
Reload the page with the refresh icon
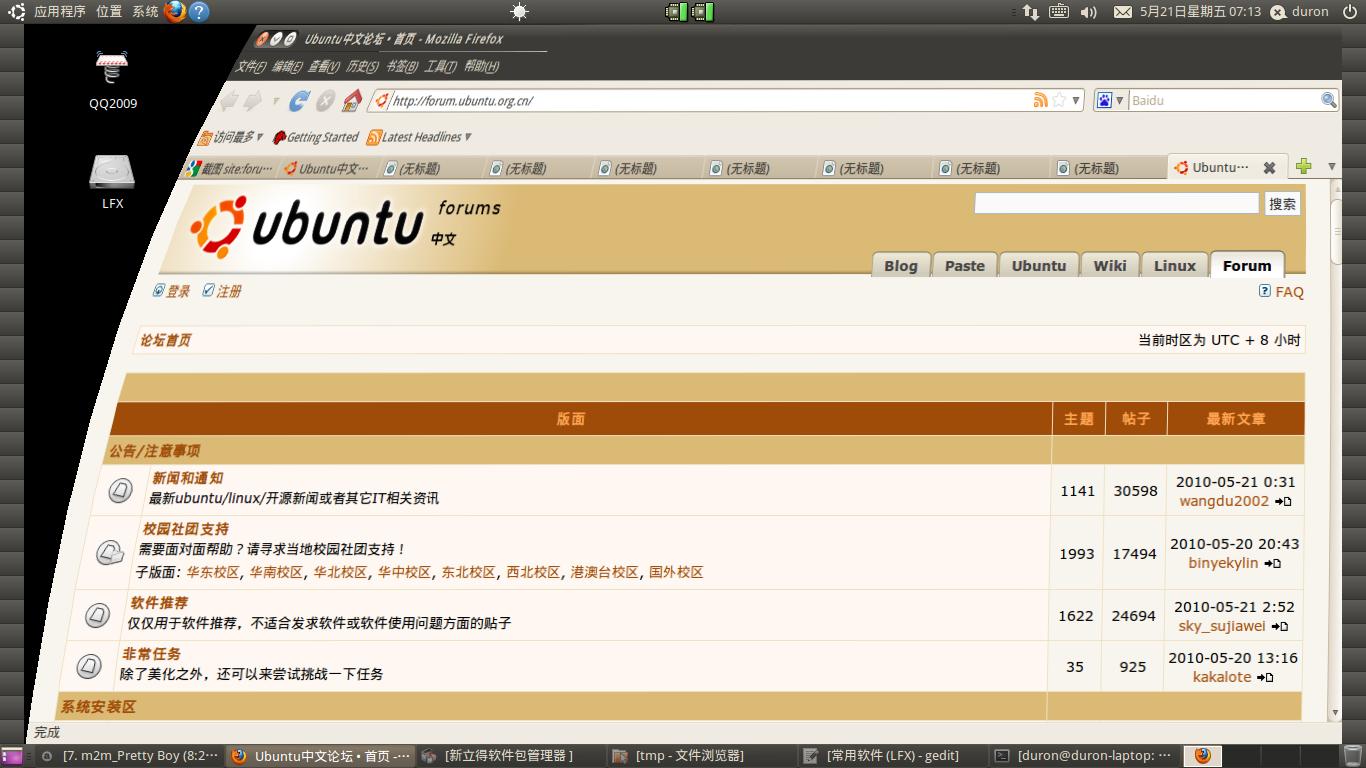pyautogui.click(x=299, y=101)
